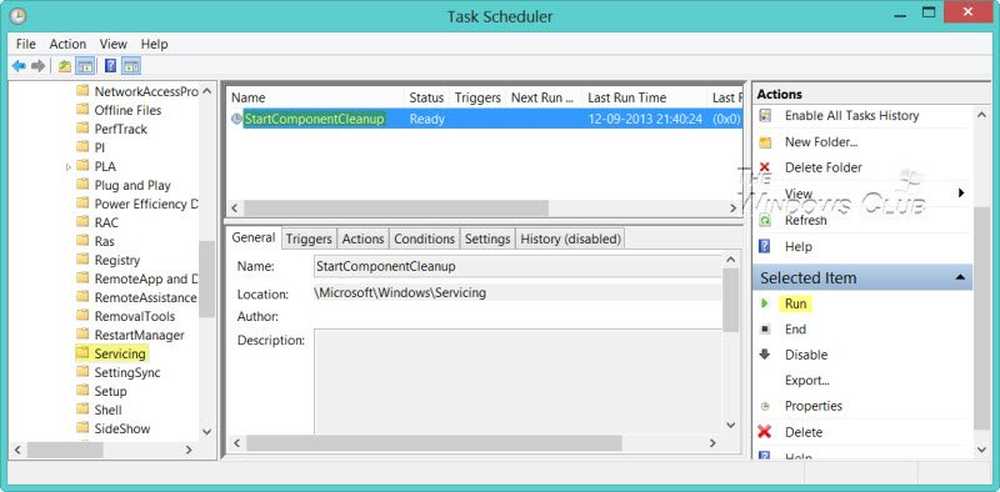Click the Shell folder icon
The image size is (1000, 492).
(x=82, y=410)
